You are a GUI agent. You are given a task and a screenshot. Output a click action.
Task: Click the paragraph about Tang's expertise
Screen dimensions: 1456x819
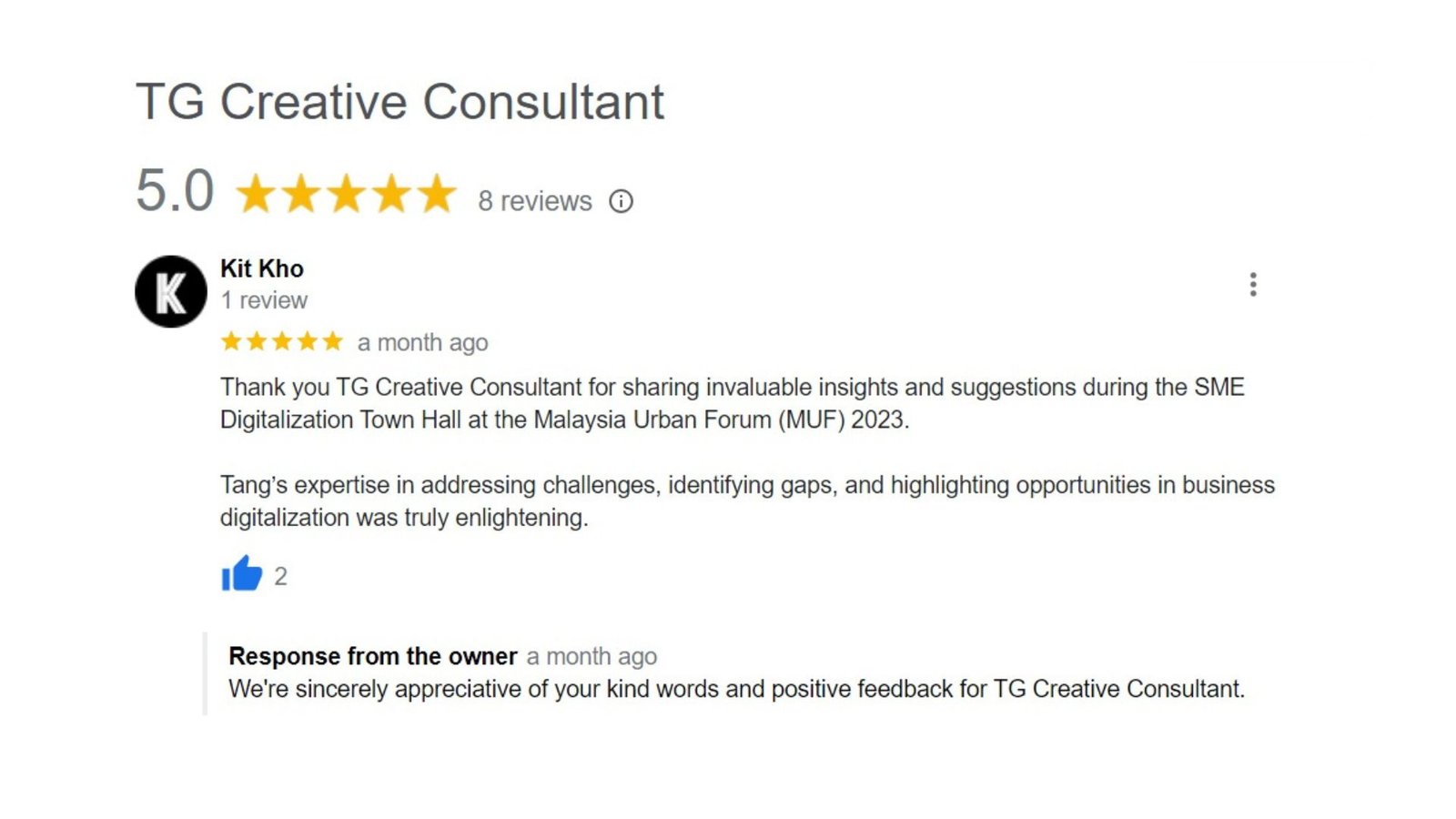pos(746,500)
